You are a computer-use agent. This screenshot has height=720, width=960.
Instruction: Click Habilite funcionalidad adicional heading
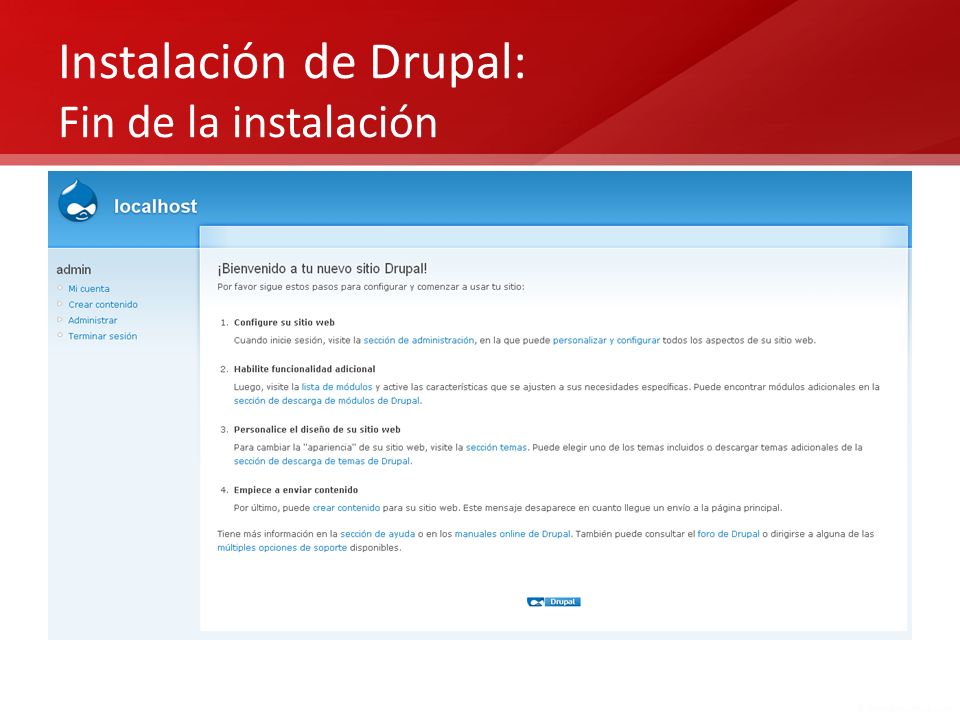304,369
